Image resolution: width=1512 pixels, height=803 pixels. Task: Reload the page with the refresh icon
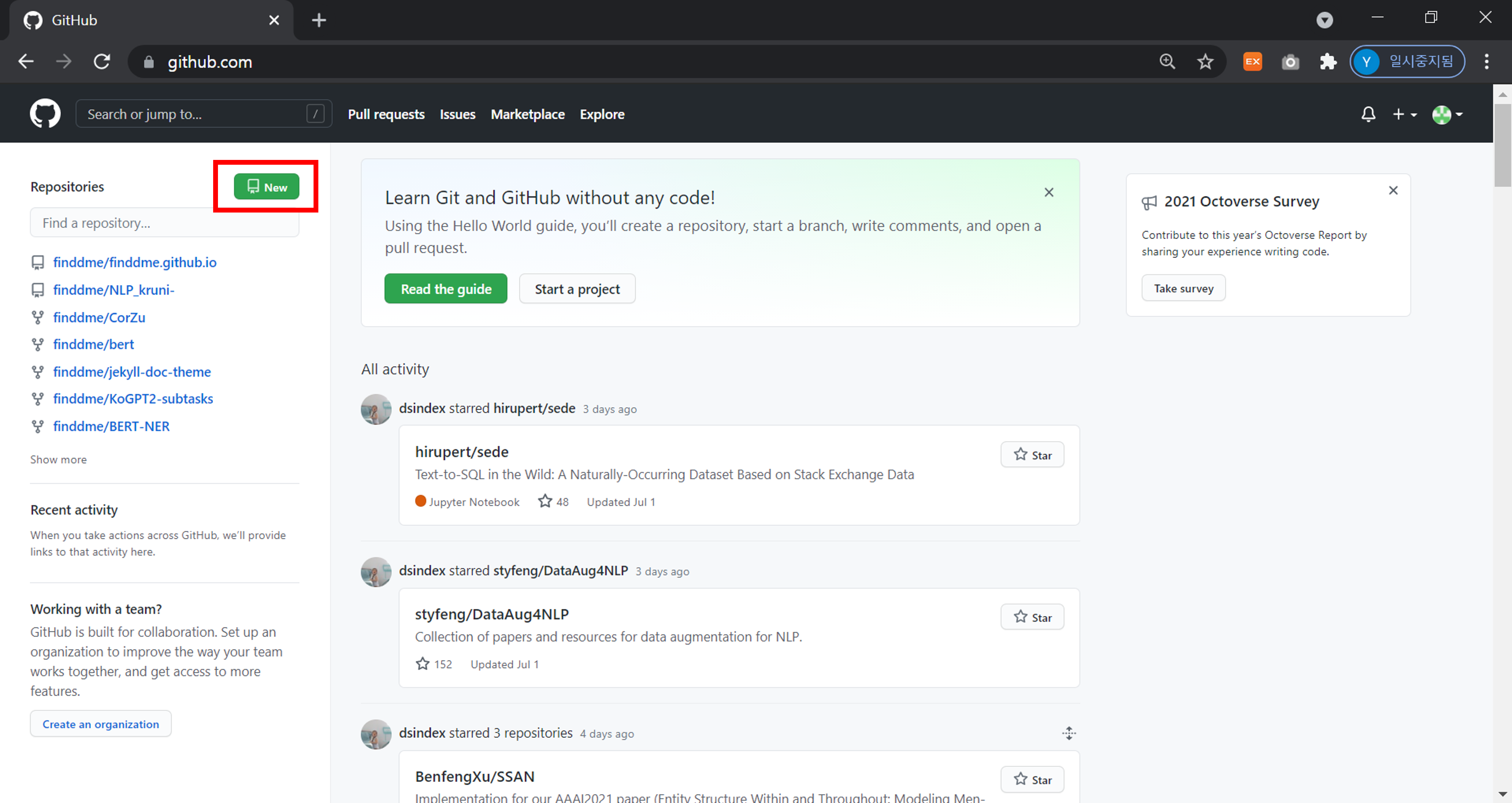[x=102, y=62]
